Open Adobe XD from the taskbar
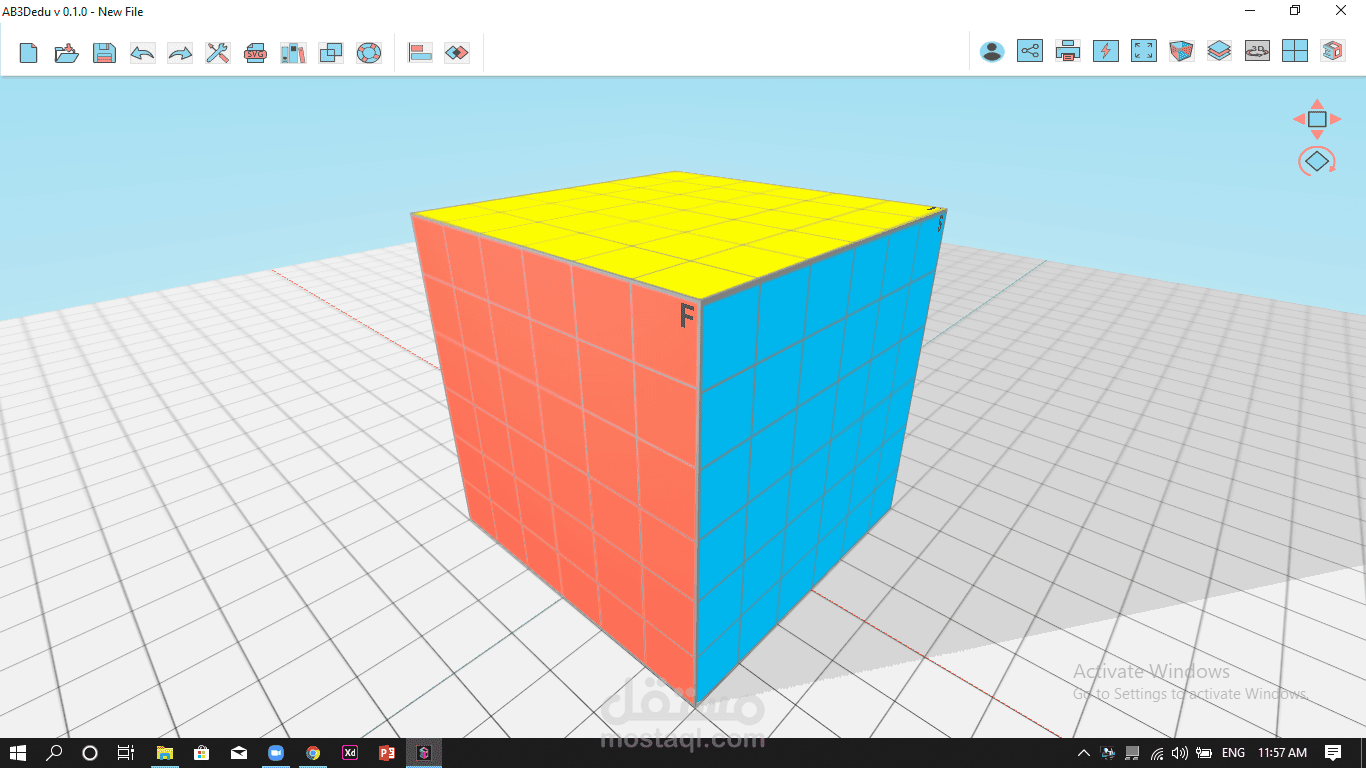This screenshot has height=768, width=1366. coord(350,753)
